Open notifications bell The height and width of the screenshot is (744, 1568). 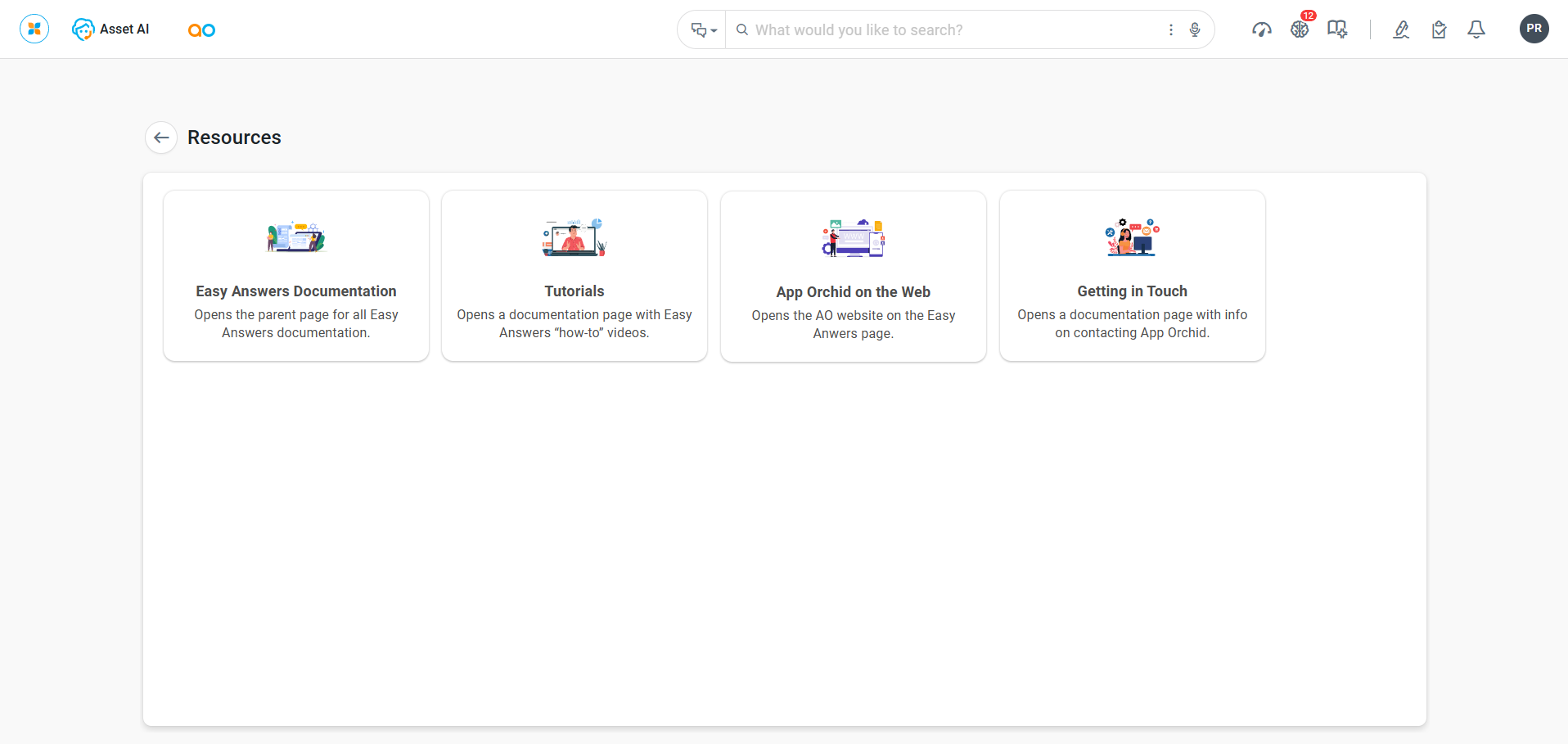(1476, 29)
